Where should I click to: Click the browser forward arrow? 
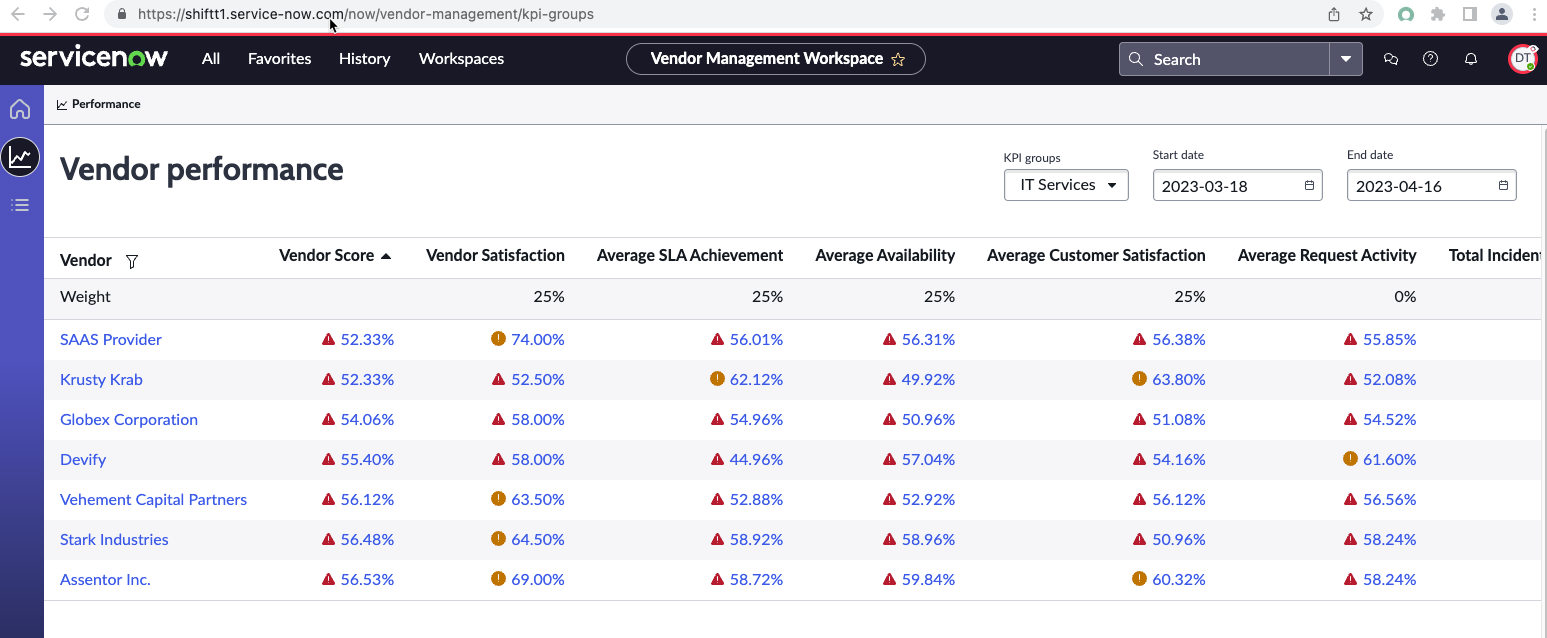coord(50,14)
